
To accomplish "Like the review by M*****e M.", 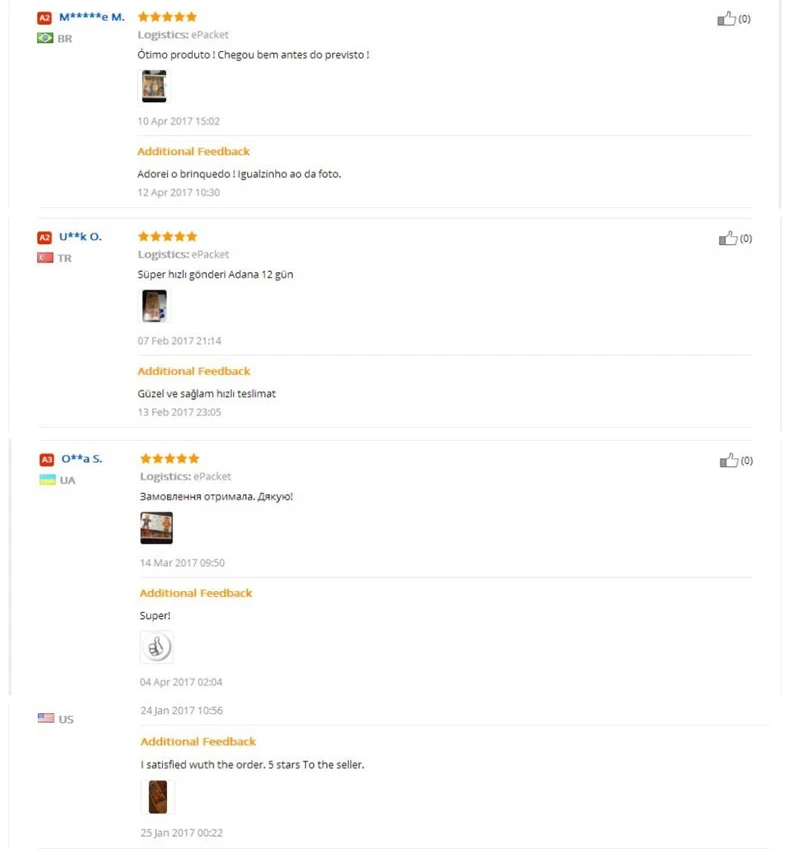I will pos(727,18).
